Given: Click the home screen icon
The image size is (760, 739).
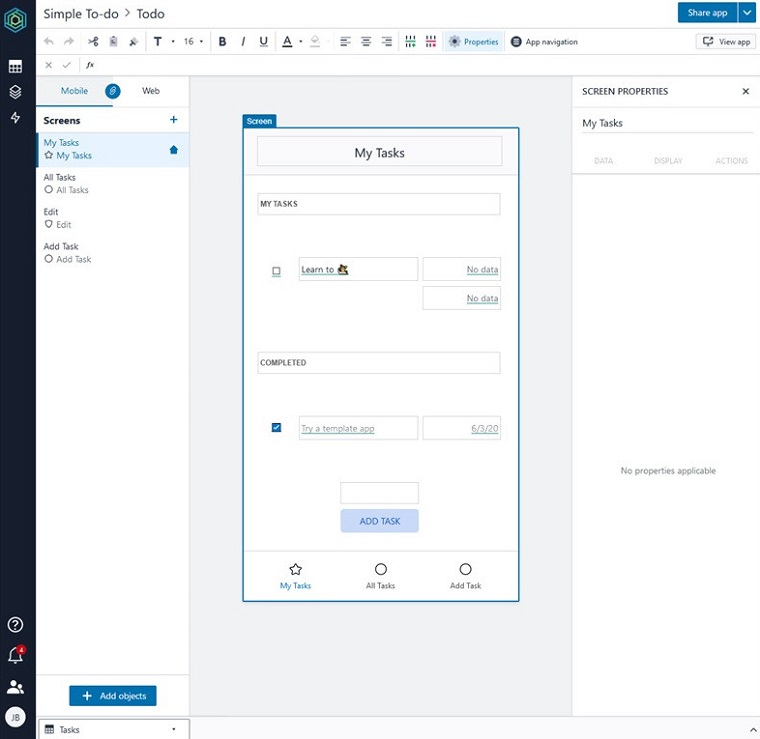Looking at the screenshot, I should click(174, 150).
